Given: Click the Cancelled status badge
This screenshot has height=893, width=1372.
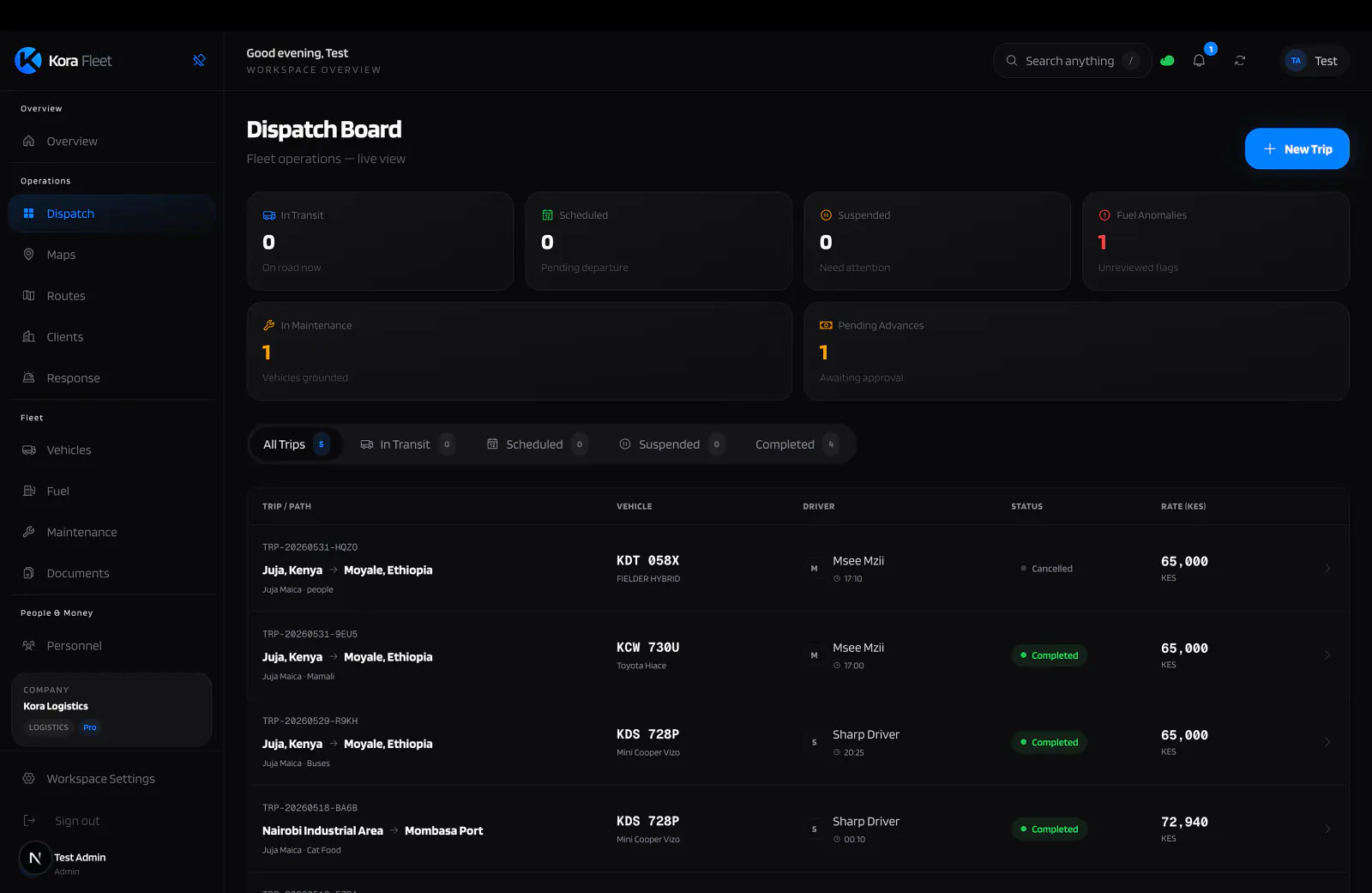Looking at the screenshot, I should pos(1047,569).
